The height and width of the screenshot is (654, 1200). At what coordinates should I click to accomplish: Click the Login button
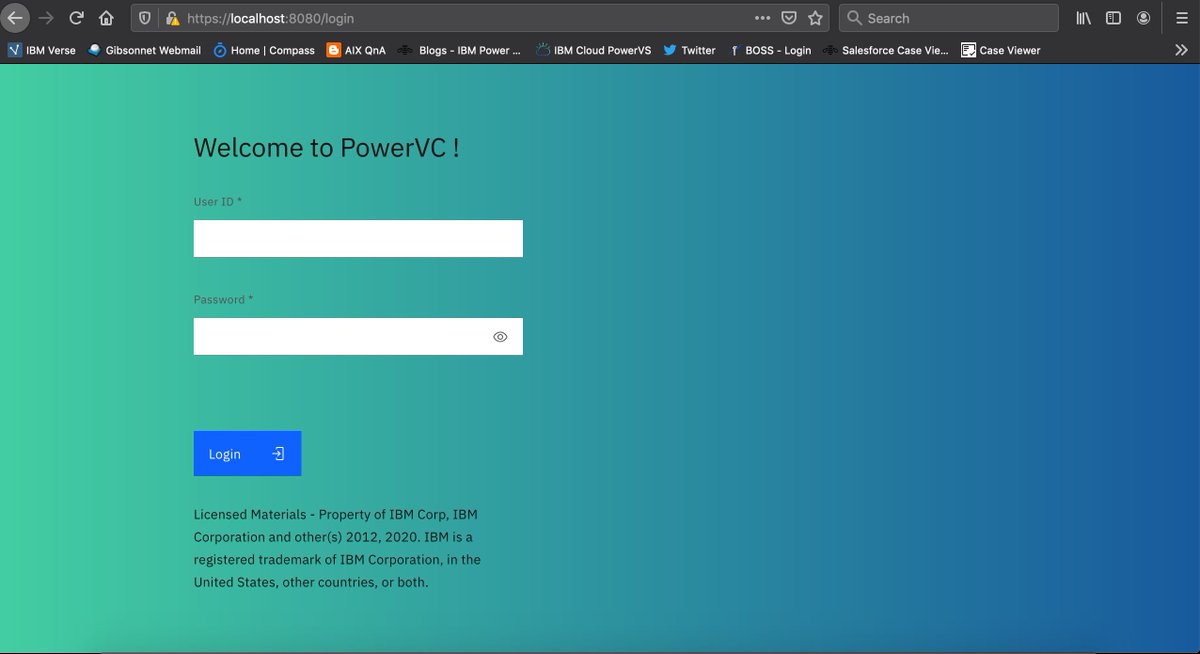(247, 453)
